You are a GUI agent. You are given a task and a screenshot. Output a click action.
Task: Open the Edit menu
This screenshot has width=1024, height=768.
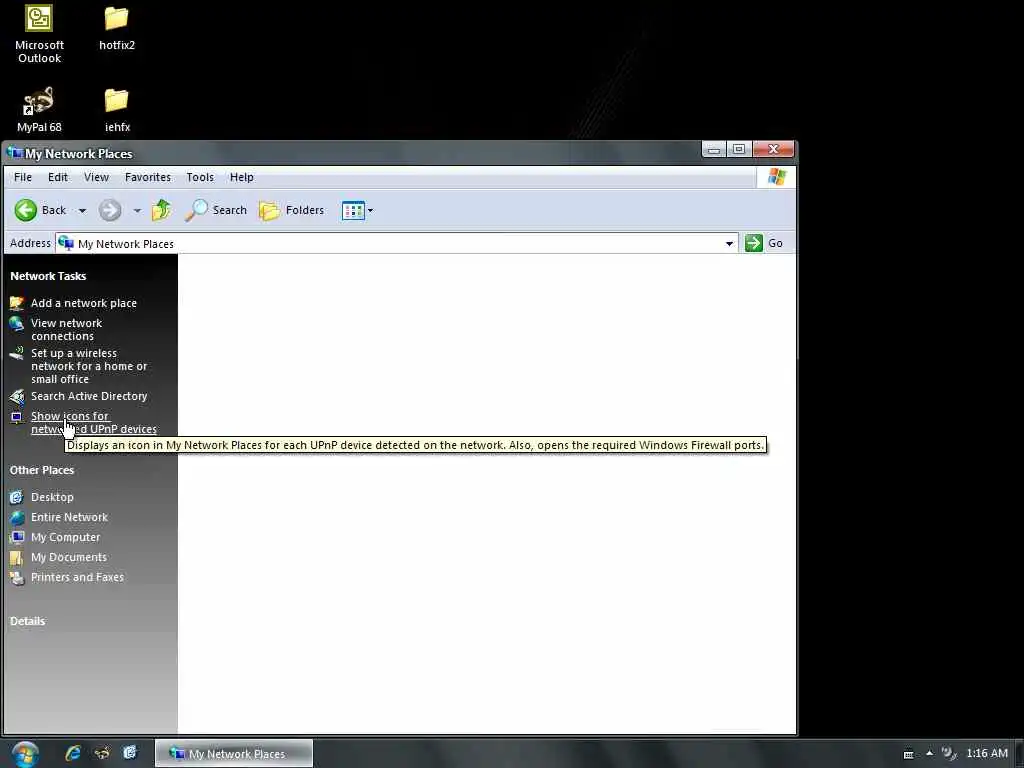tap(57, 177)
